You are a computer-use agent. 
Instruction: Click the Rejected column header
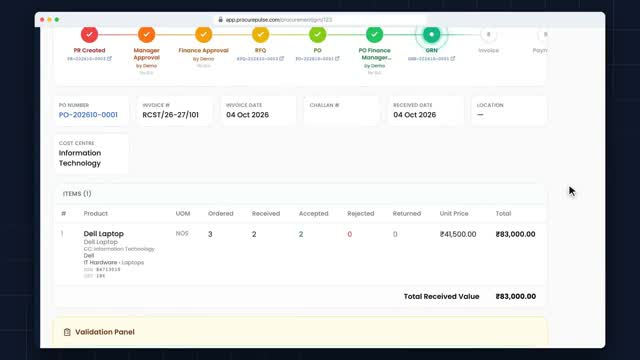click(361, 213)
